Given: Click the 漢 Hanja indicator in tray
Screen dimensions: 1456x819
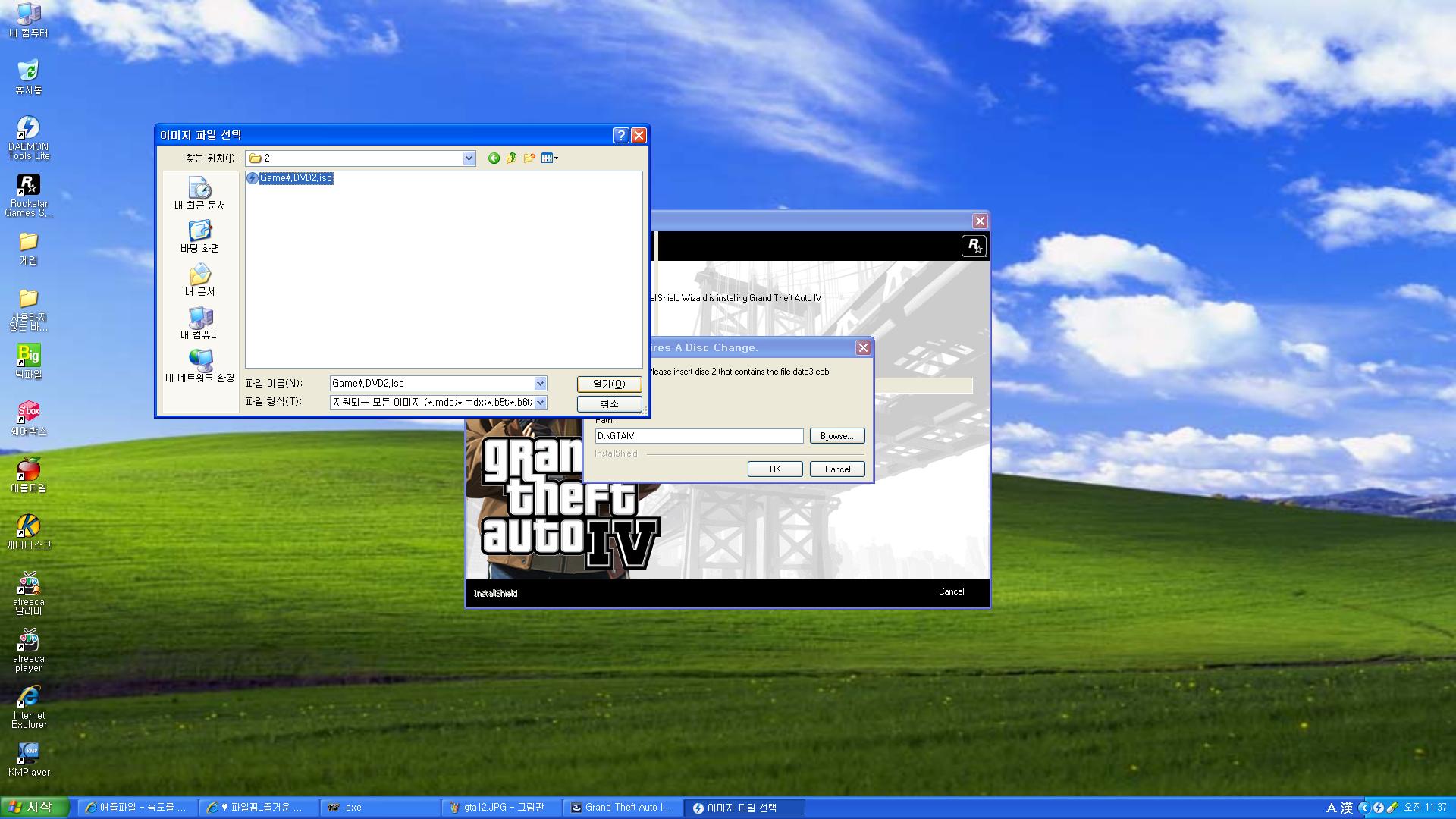Looking at the screenshot, I should 1347,808.
